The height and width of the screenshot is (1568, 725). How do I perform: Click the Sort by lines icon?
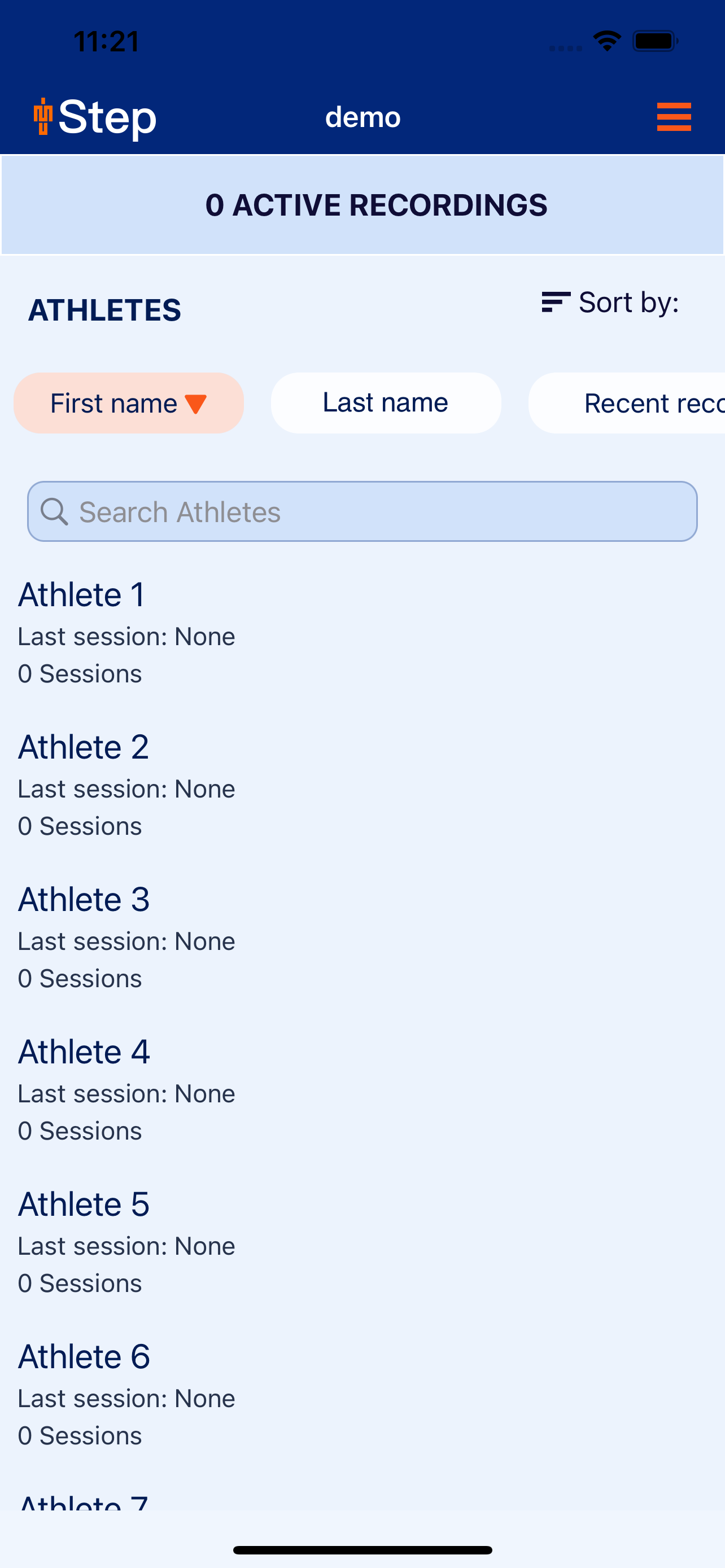tap(556, 302)
